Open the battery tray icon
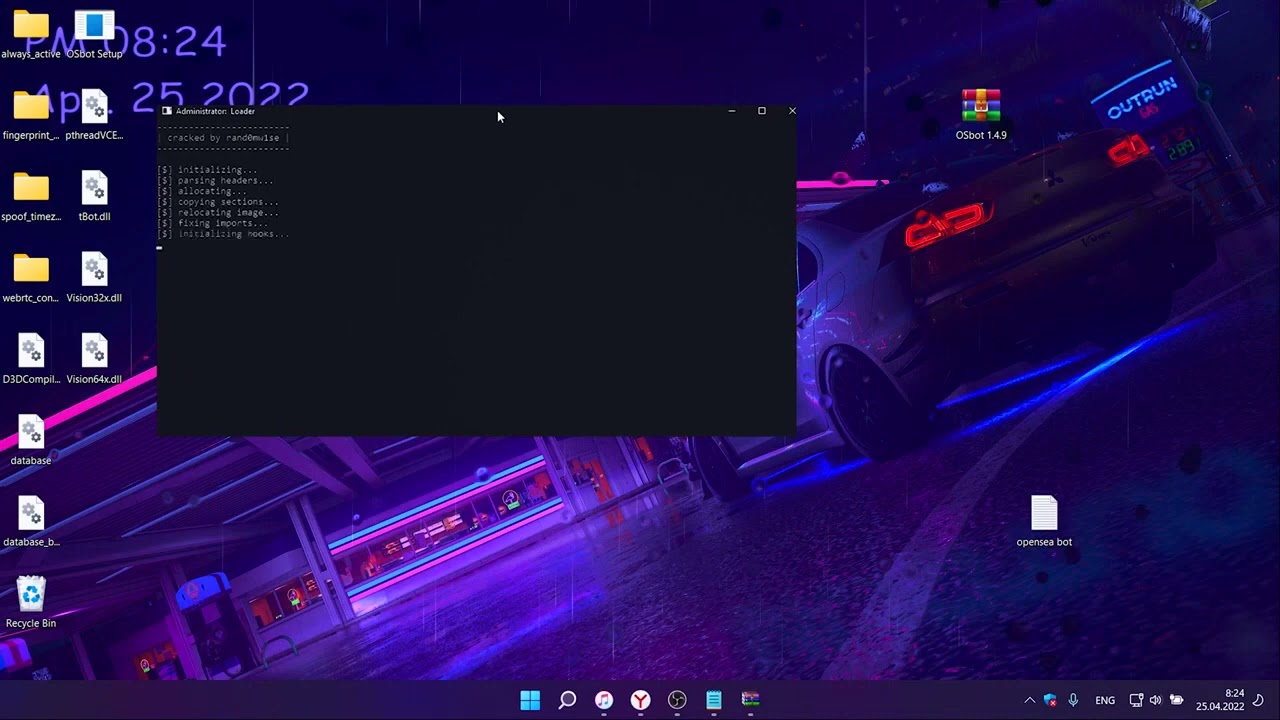This screenshot has width=1280, height=720. [1177, 700]
